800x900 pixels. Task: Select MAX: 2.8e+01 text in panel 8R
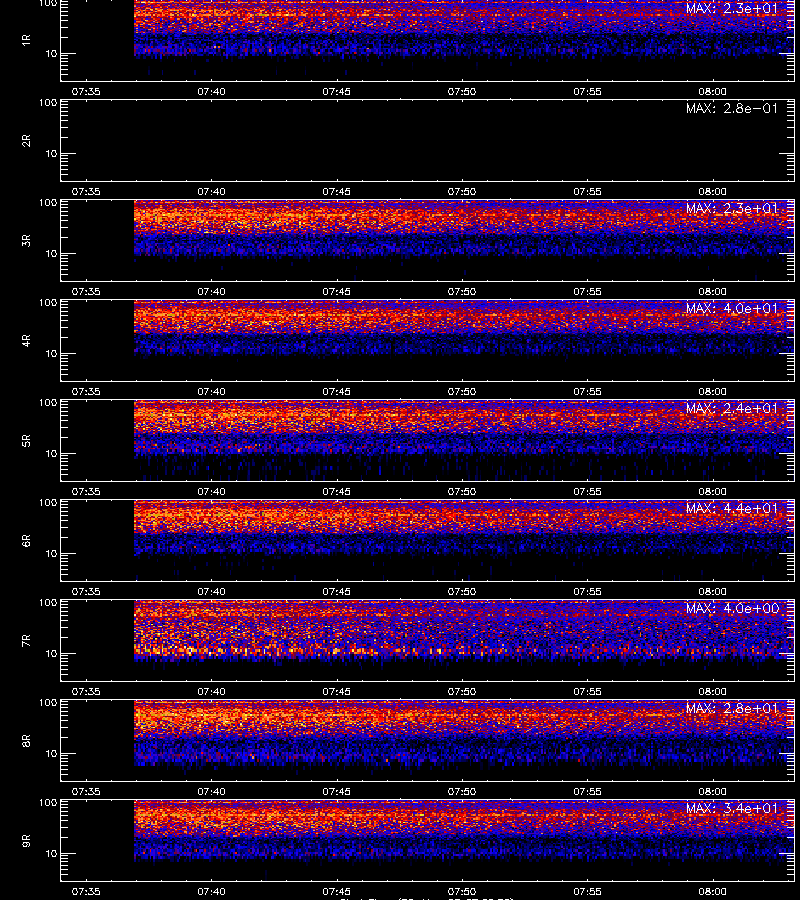[732, 708]
